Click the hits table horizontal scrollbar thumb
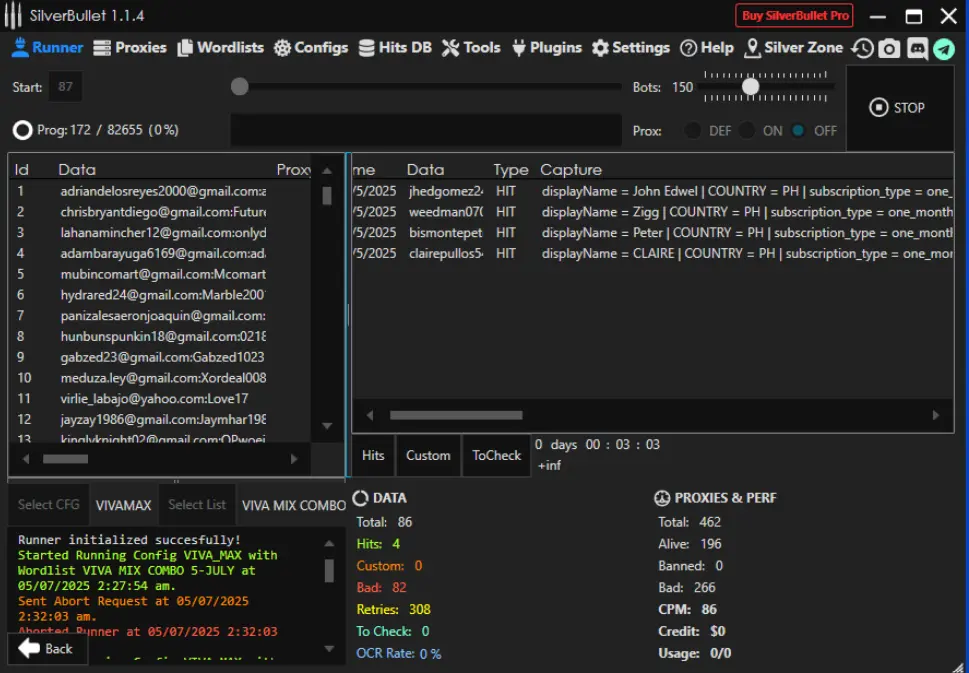The width and height of the screenshot is (969, 673). click(x=456, y=415)
